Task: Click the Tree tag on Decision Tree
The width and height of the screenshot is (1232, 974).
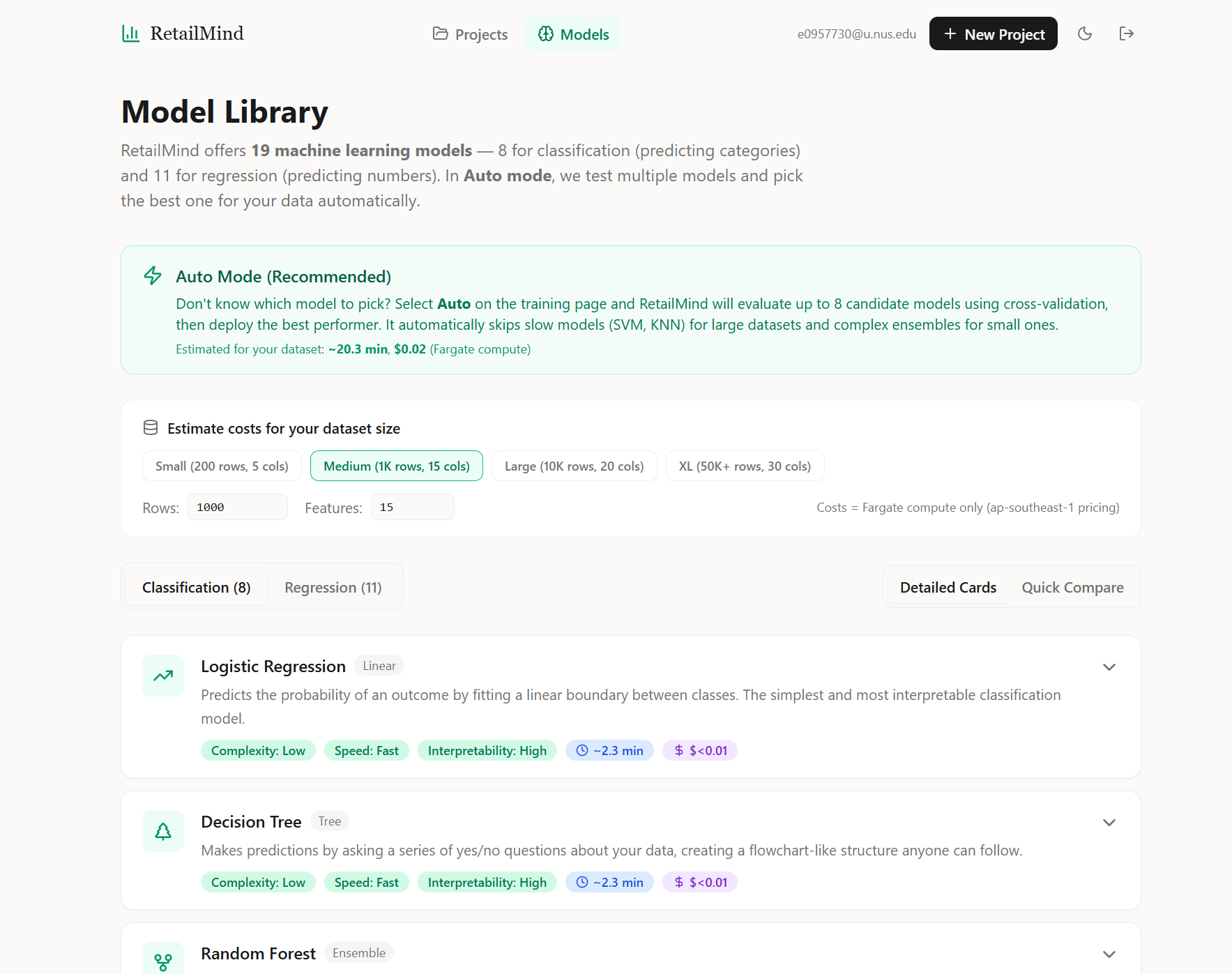Action: (330, 821)
